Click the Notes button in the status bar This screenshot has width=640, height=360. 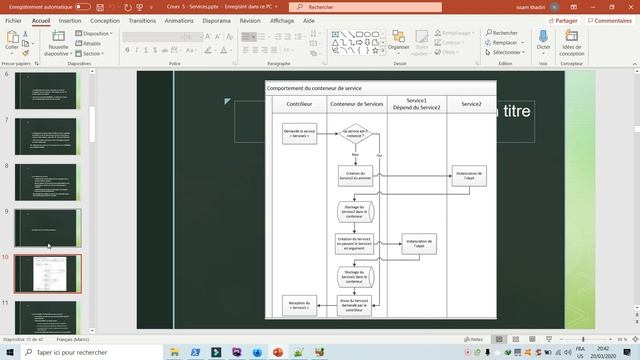pos(473,339)
